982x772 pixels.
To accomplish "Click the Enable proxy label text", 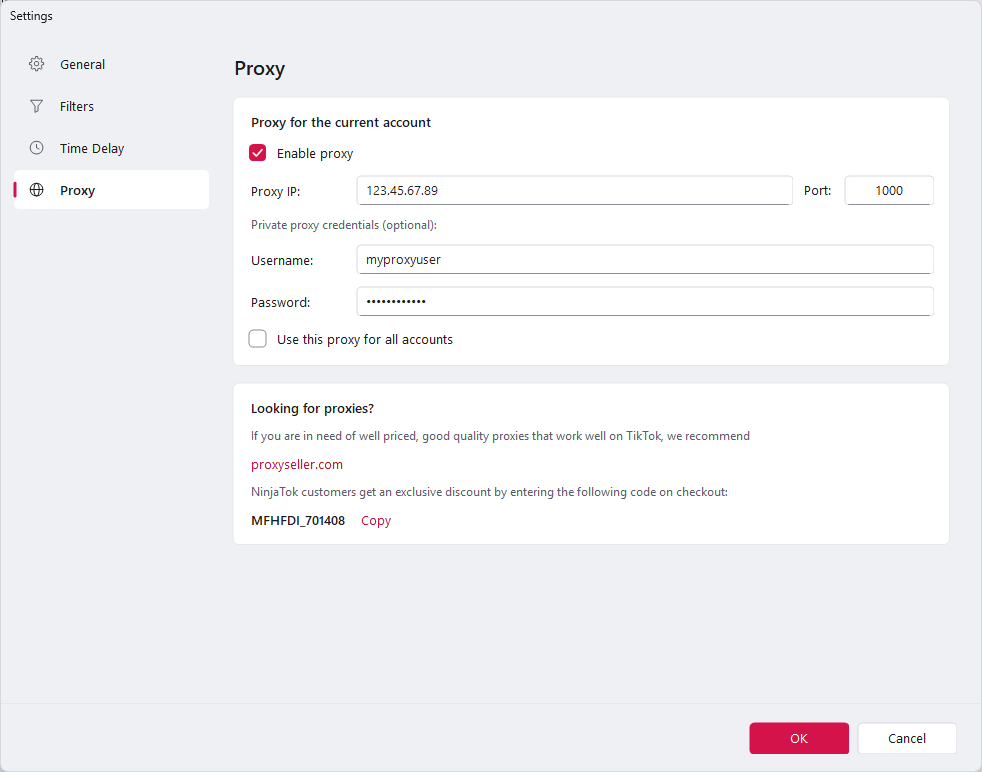I will 315,153.
